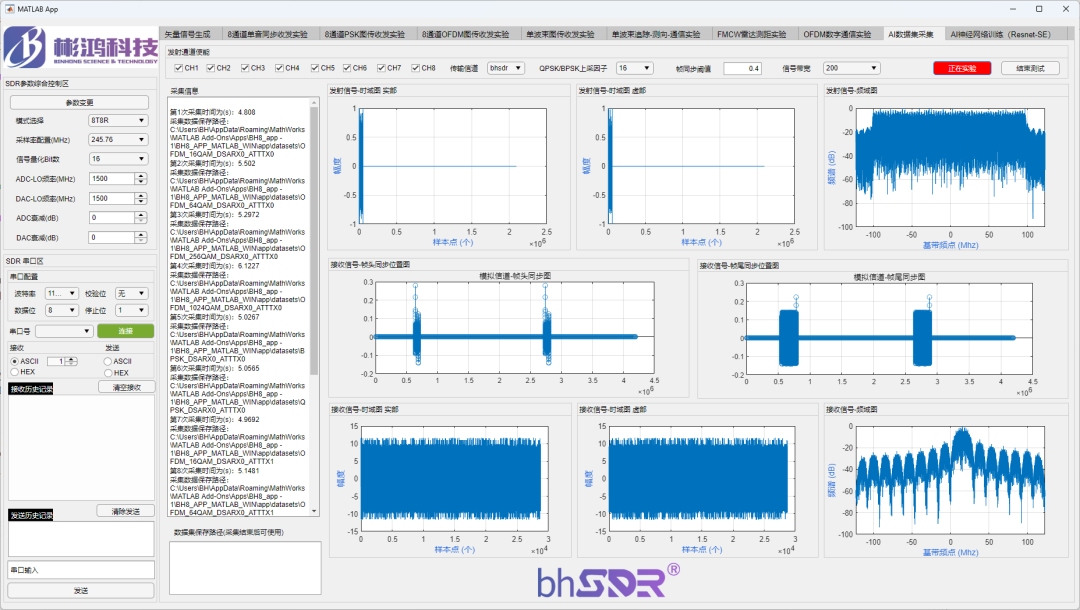Click the red 正在实验 status button
1080x610 pixels.
(x=962, y=68)
